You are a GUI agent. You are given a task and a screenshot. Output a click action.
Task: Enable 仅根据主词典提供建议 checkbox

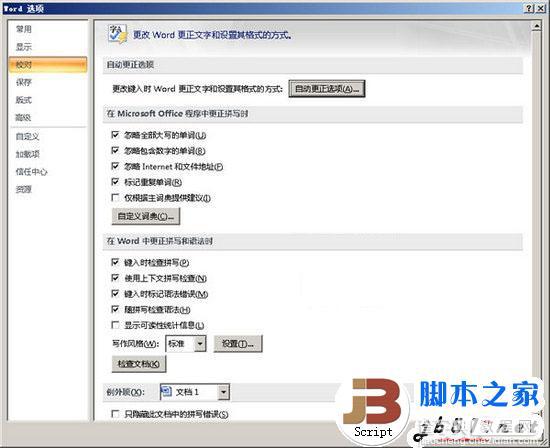tap(115, 198)
